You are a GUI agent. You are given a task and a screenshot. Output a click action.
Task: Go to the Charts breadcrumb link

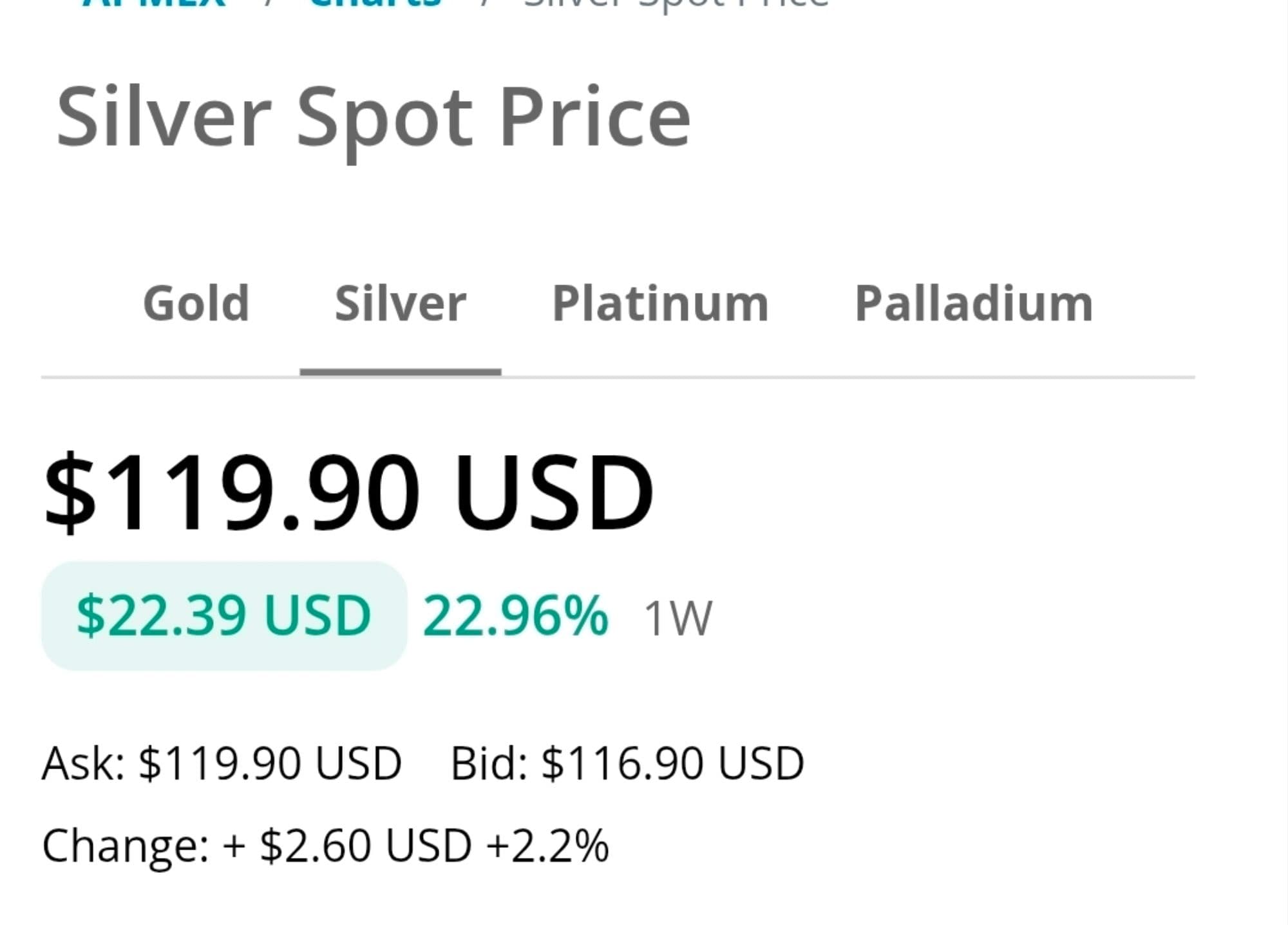(x=375, y=3)
